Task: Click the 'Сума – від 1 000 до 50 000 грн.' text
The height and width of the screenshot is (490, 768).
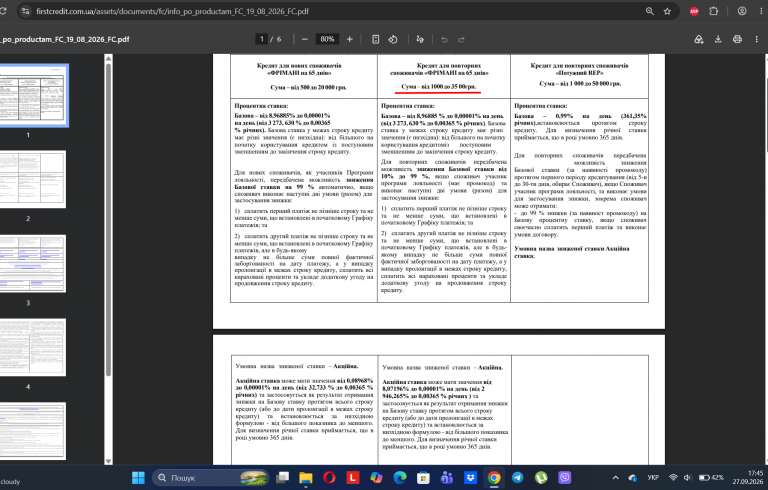Action: [x=580, y=84]
